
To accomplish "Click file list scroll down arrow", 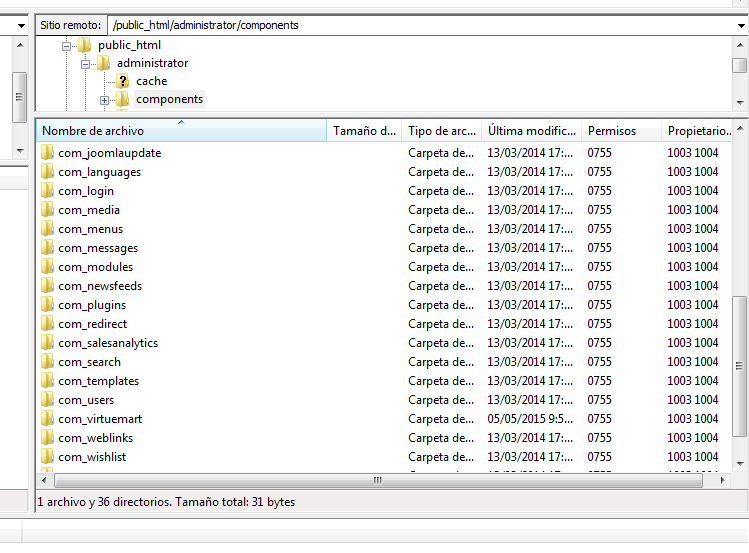I will click(740, 464).
